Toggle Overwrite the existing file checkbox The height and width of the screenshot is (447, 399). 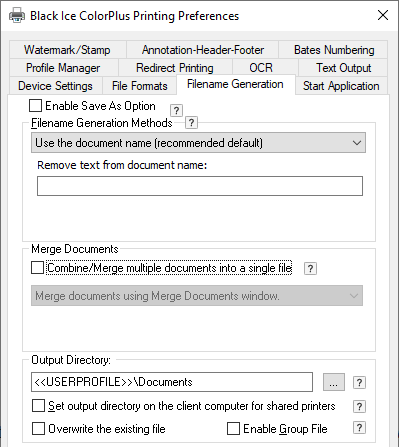pos(38,429)
